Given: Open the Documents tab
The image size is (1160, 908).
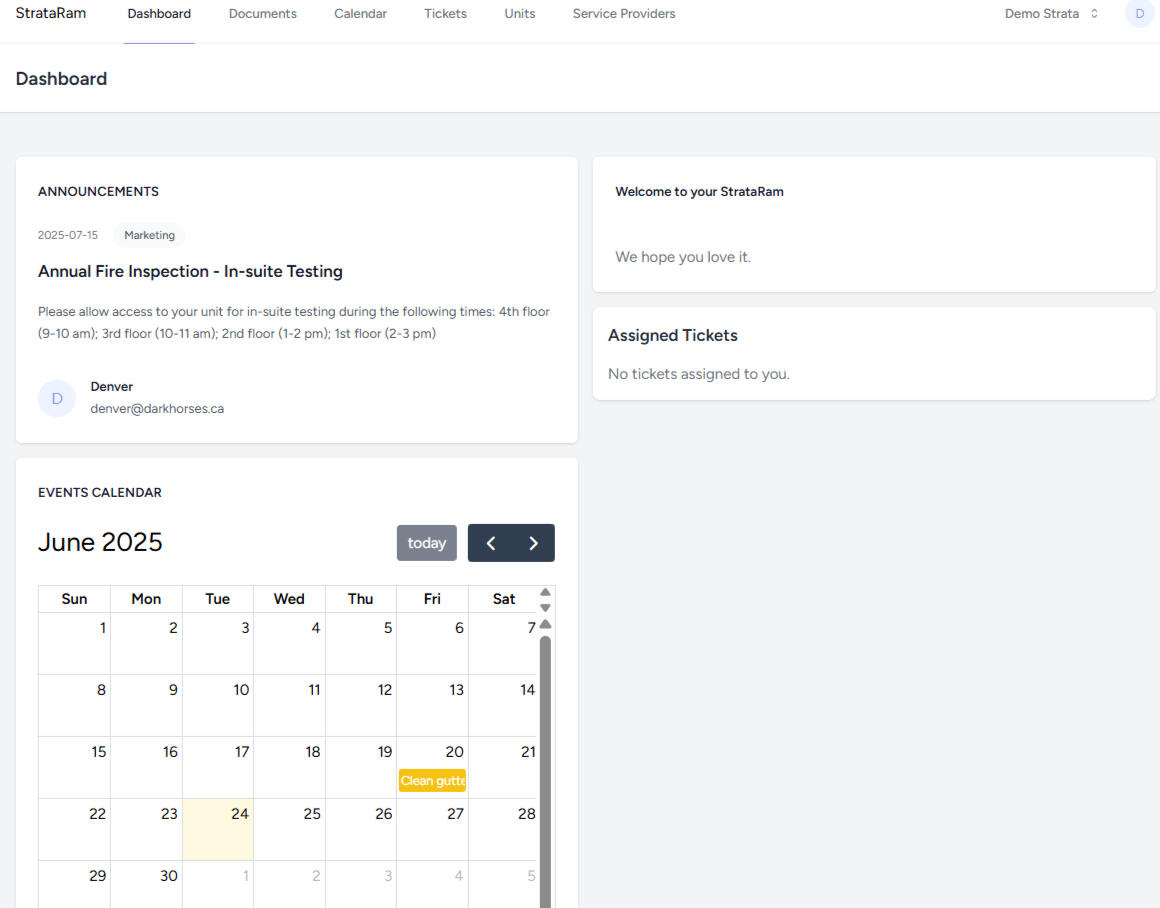Looking at the screenshot, I should 262,14.
